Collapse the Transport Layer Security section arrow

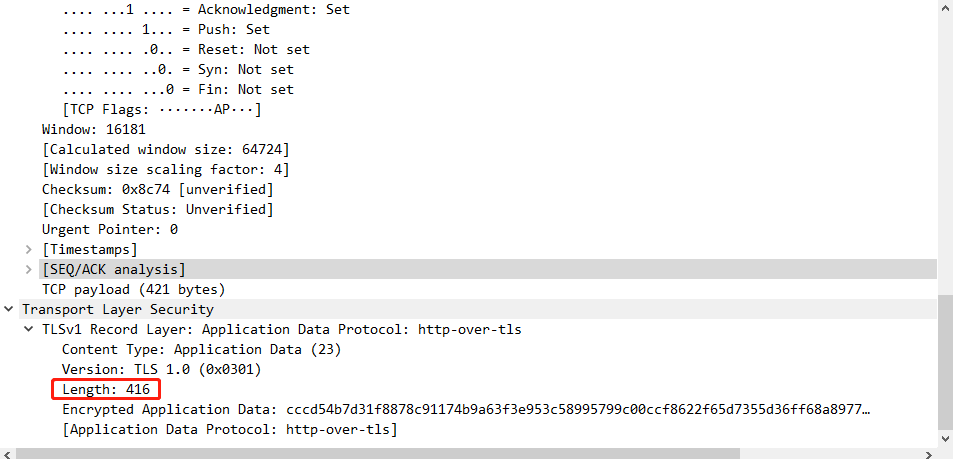(9, 309)
